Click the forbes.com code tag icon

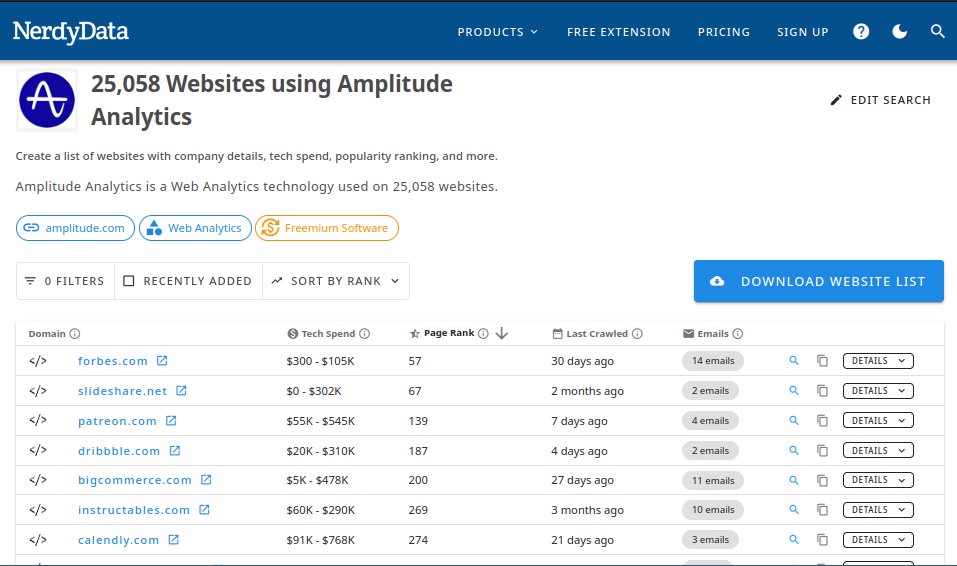38,360
